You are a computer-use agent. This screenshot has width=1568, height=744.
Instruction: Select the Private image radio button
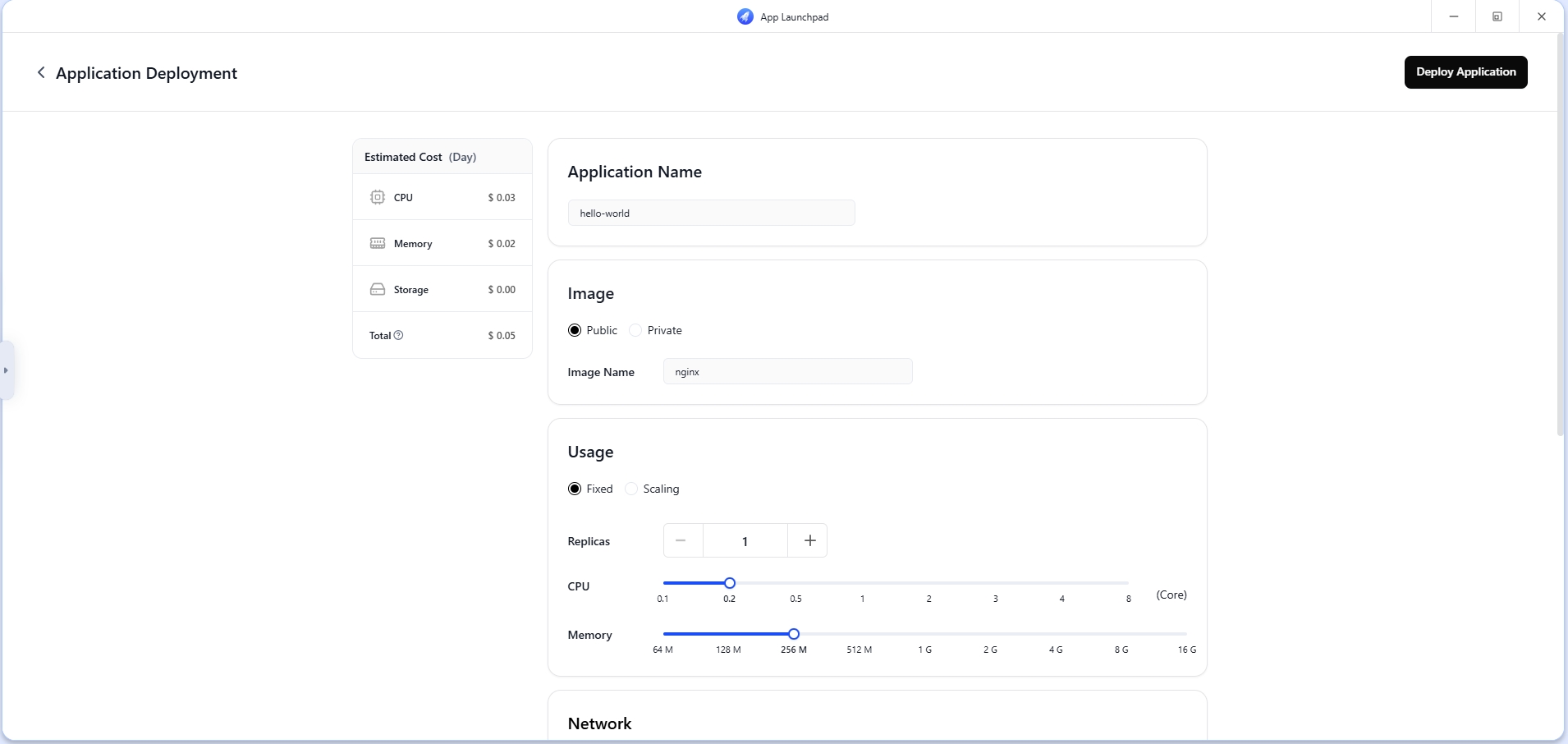click(x=635, y=330)
